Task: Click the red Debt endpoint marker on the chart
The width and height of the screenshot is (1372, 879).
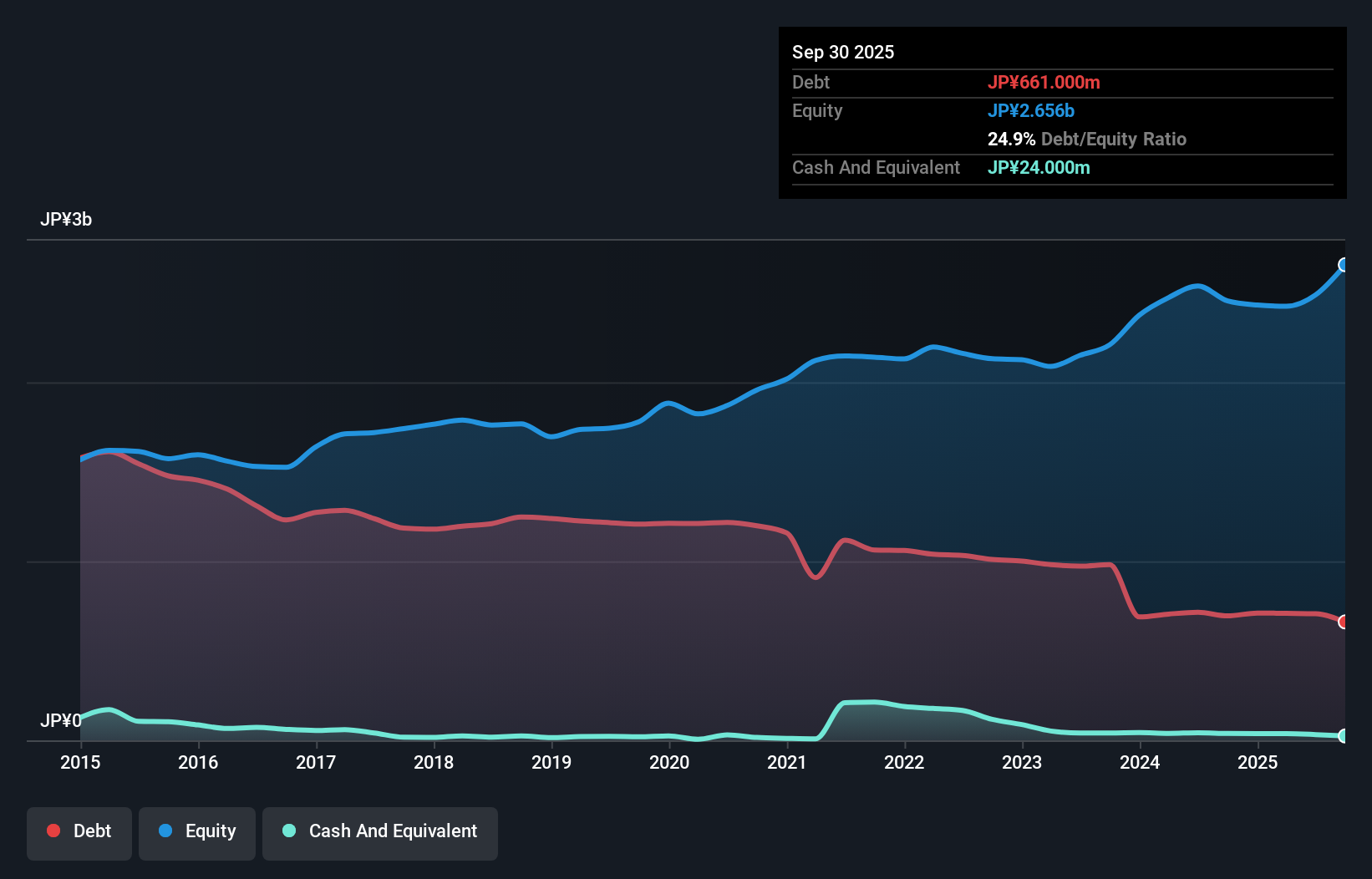Action: tap(1343, 622)
